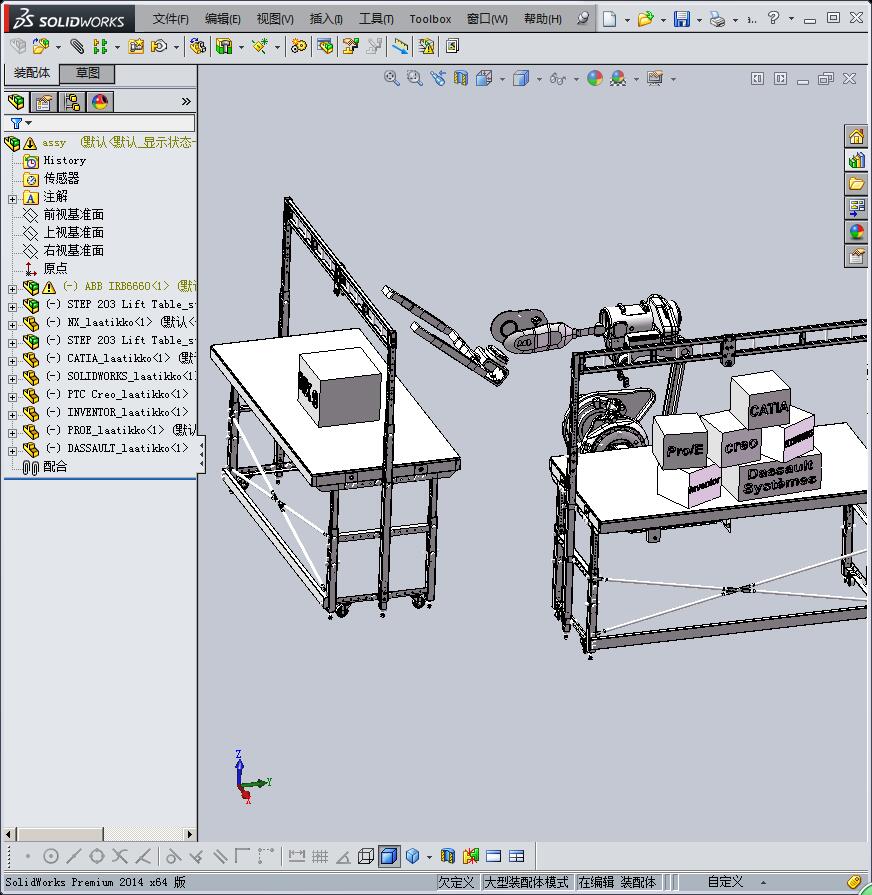Click the Display Style cube icon
This screenshot has height=895, width=872.
pyautogui.click(x=520, y=78)
